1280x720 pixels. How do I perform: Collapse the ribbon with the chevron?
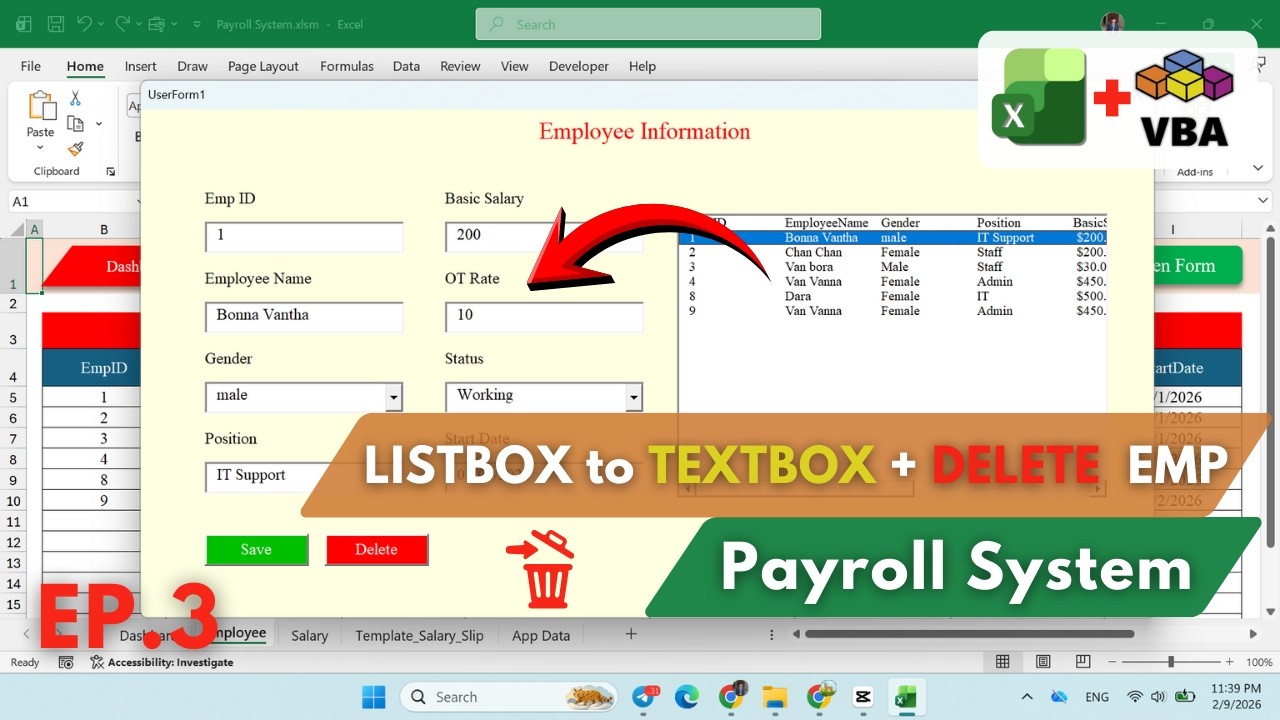pyautogui.click(x=1258, y=168)
